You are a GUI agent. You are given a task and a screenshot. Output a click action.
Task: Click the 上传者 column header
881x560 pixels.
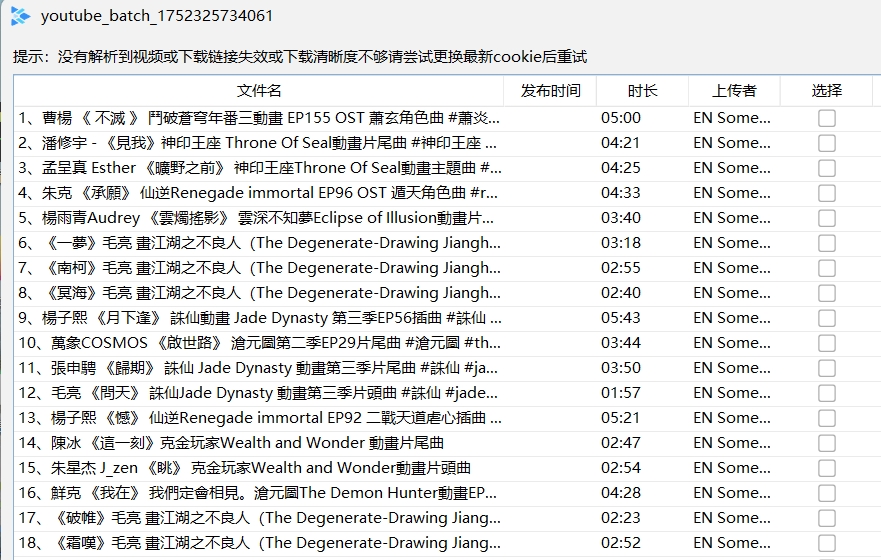(734, 90)
